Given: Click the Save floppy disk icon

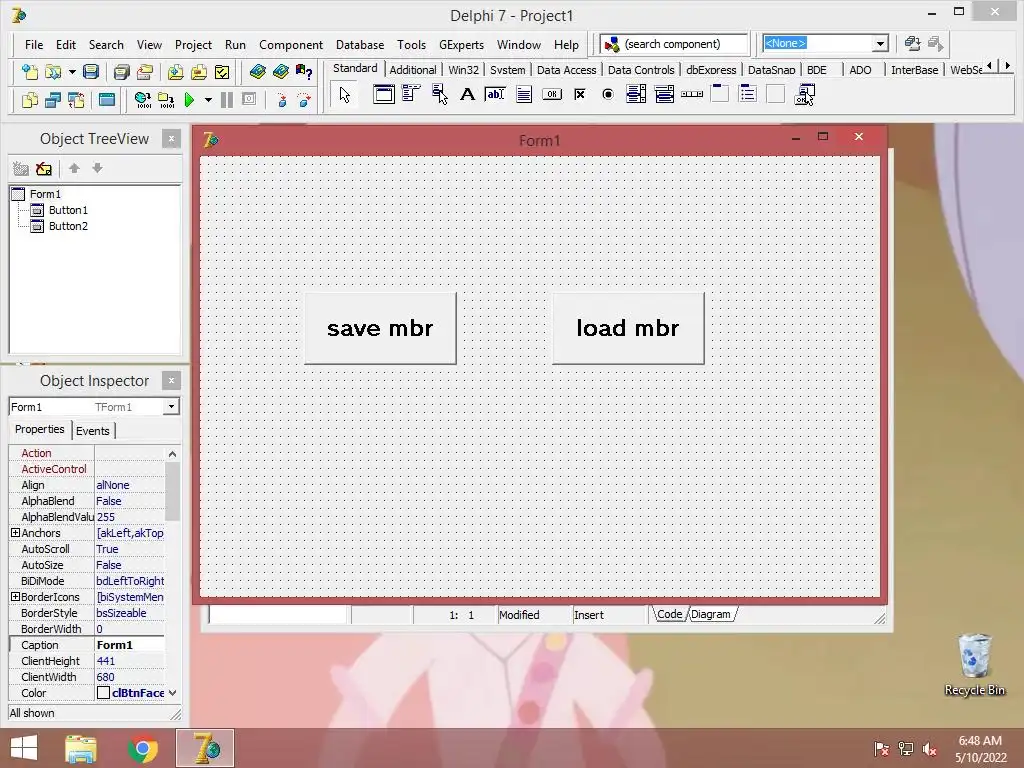Looking at the screenshot, I should coord(91,71).
